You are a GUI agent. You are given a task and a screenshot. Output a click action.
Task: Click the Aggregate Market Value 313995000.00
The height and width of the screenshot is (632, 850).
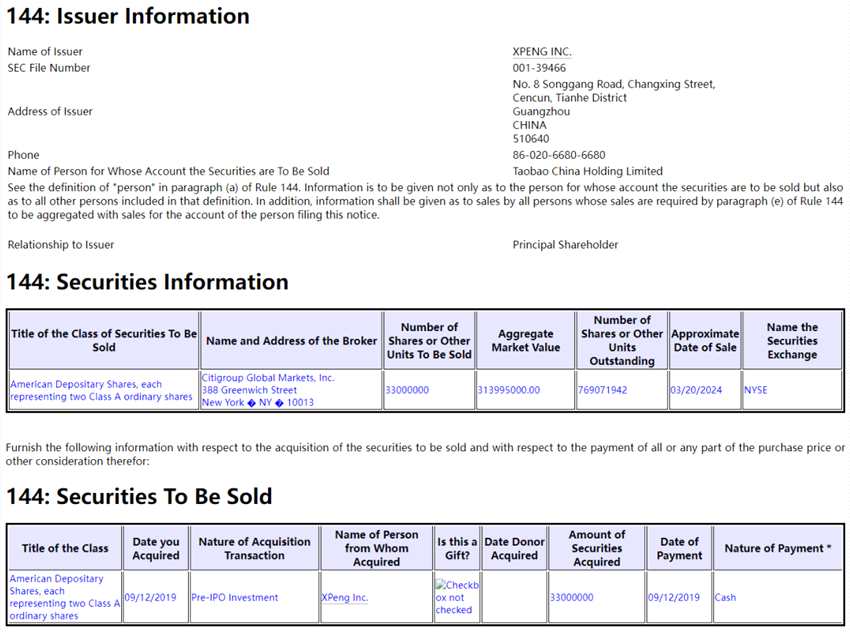point(509,390)
